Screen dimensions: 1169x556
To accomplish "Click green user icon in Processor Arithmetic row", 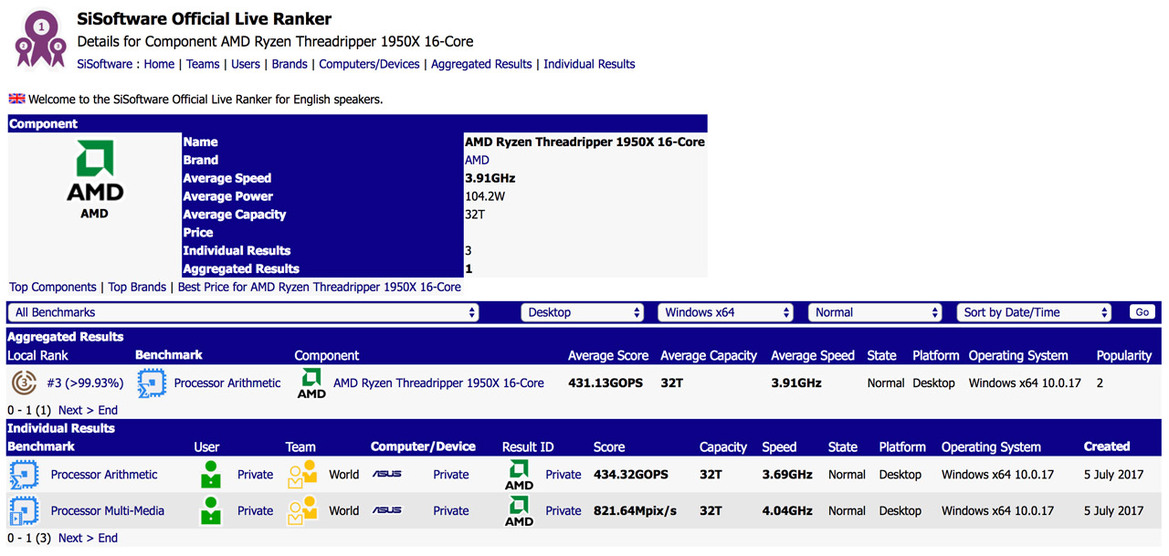I will 212,475.
